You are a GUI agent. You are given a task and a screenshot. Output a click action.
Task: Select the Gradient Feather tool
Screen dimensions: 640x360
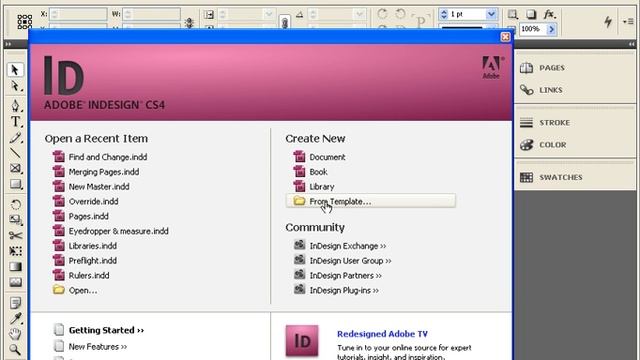tap(15, 282)
